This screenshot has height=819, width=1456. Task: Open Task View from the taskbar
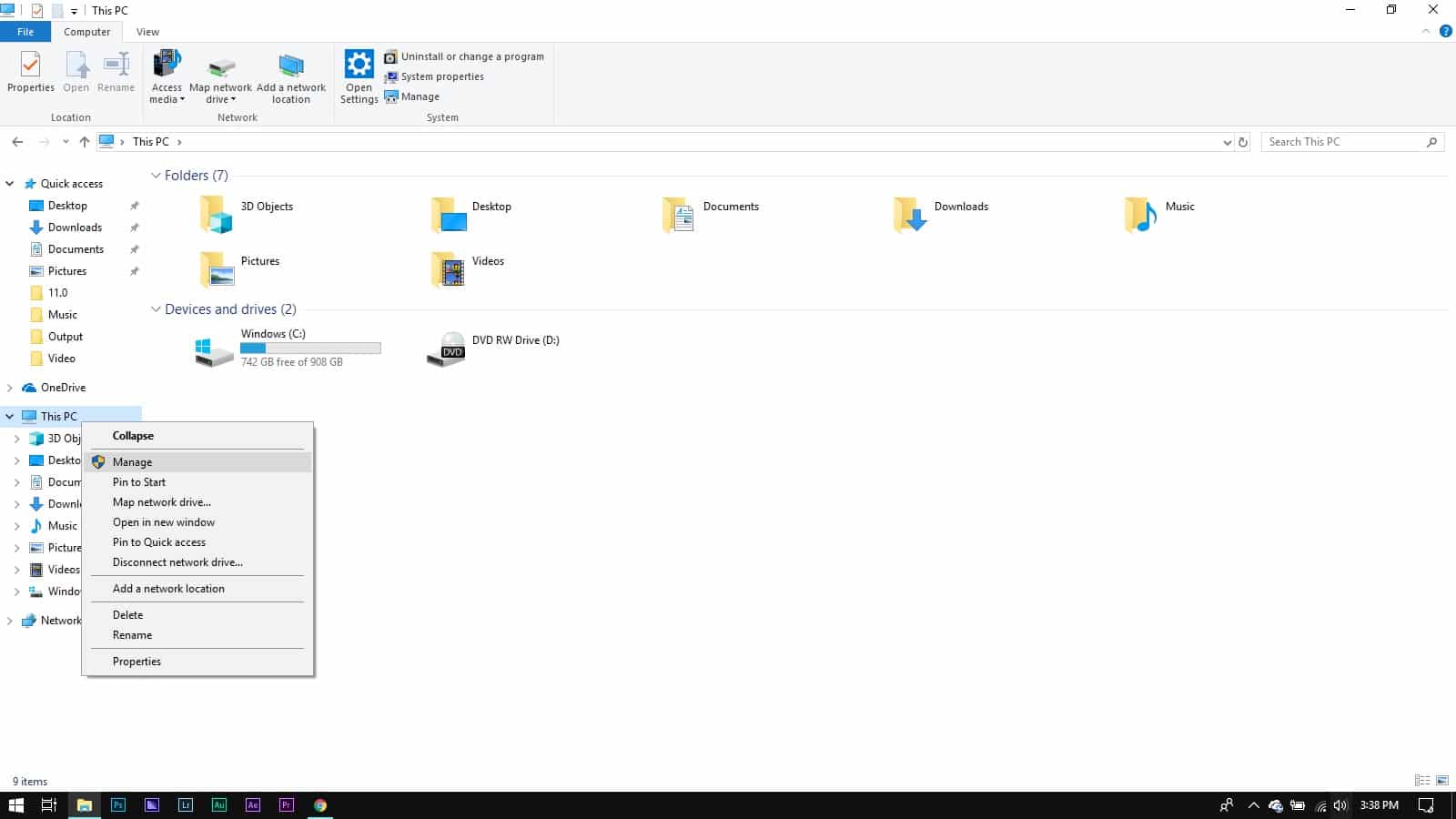[47, 804]
